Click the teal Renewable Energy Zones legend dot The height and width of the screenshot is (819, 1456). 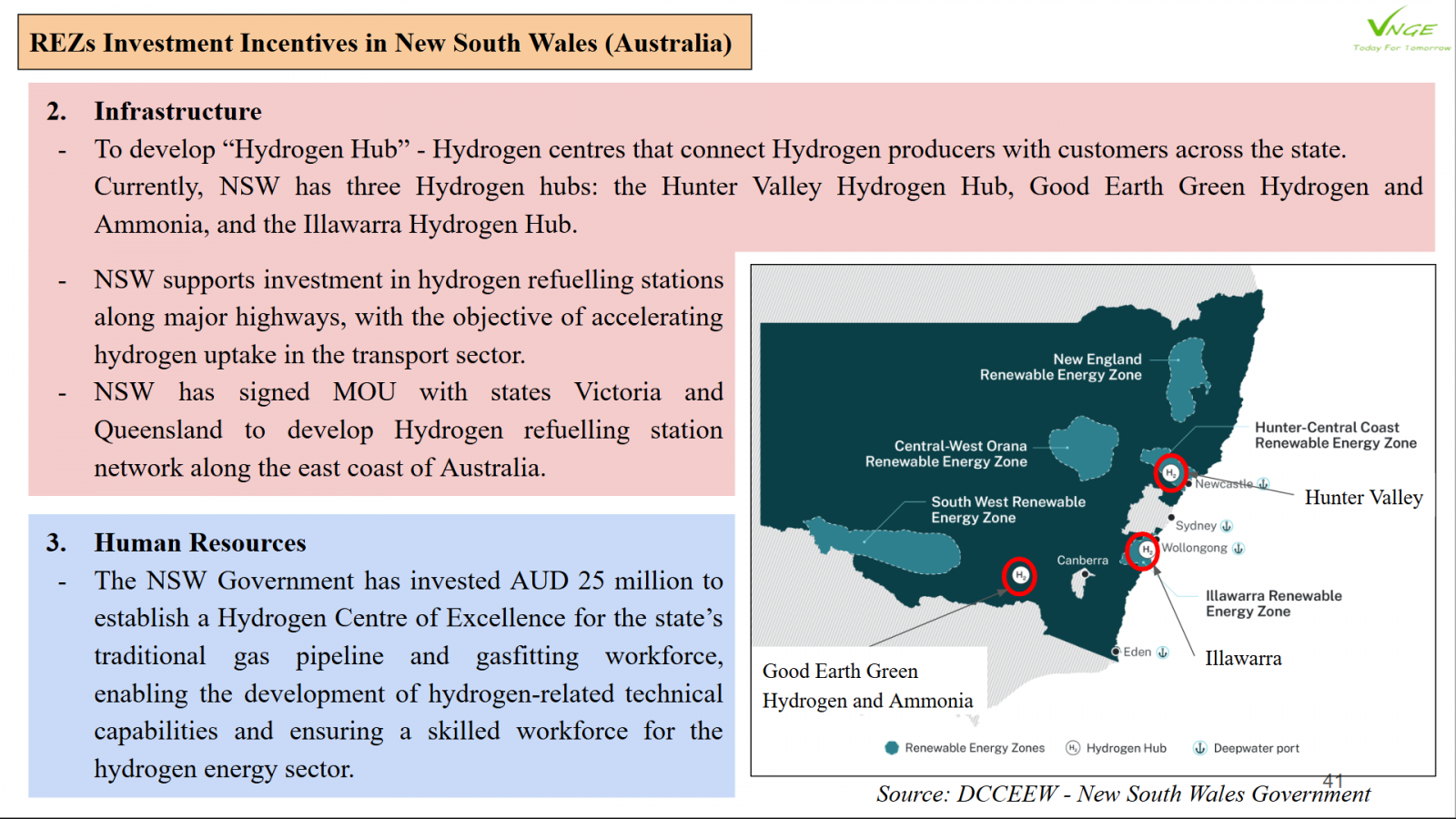892,748
